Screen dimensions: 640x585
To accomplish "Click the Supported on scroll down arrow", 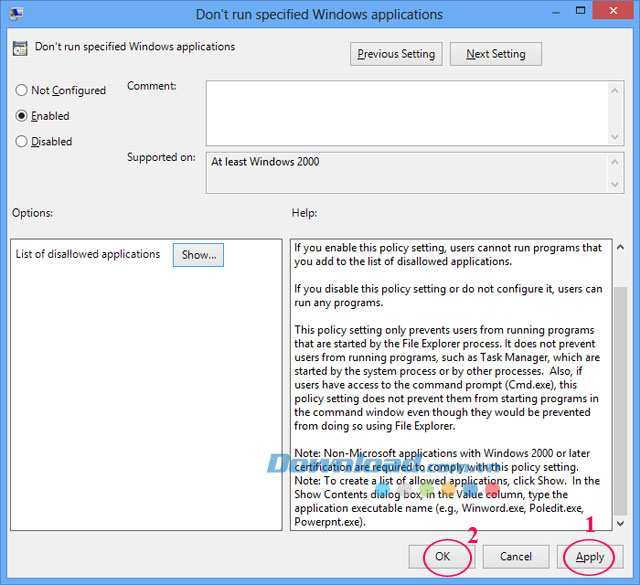I will (615, 185).
